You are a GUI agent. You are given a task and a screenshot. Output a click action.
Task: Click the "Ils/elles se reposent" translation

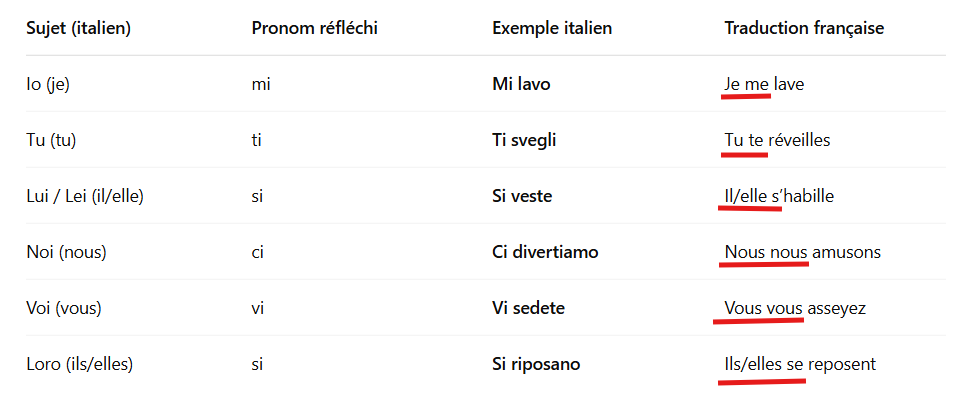pyautogui.click(x=800, y=364)
